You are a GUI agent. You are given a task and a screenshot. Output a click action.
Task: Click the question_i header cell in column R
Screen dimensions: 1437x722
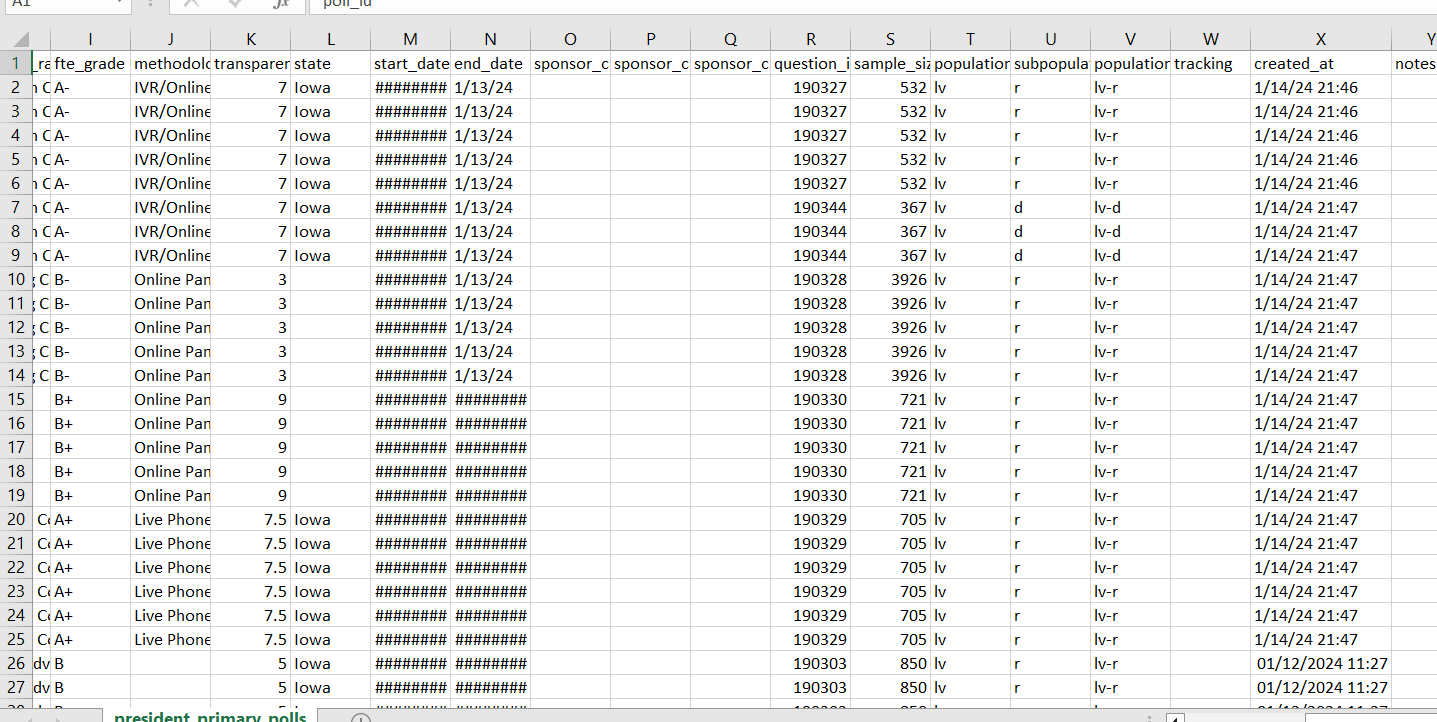(x=810, y=63)
